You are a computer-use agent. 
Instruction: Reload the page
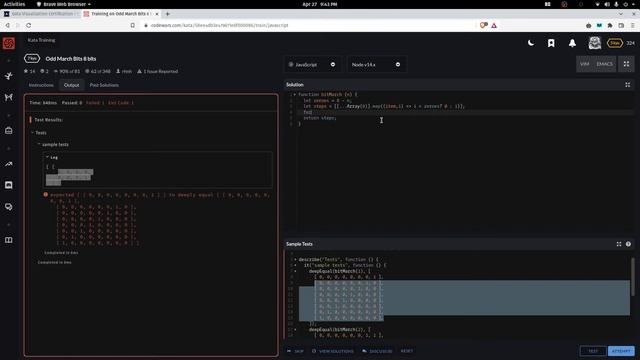(x=29, y=25)
